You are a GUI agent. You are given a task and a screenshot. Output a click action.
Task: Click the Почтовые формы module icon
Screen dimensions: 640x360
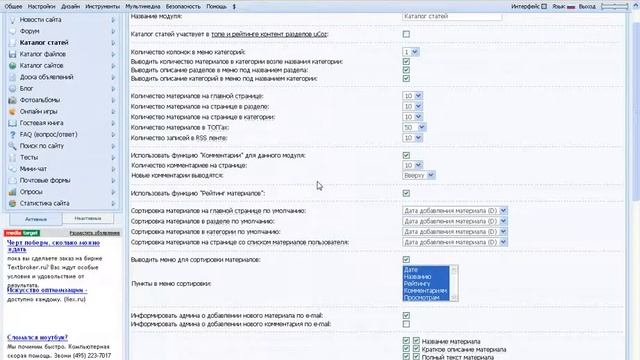point(13,180)
